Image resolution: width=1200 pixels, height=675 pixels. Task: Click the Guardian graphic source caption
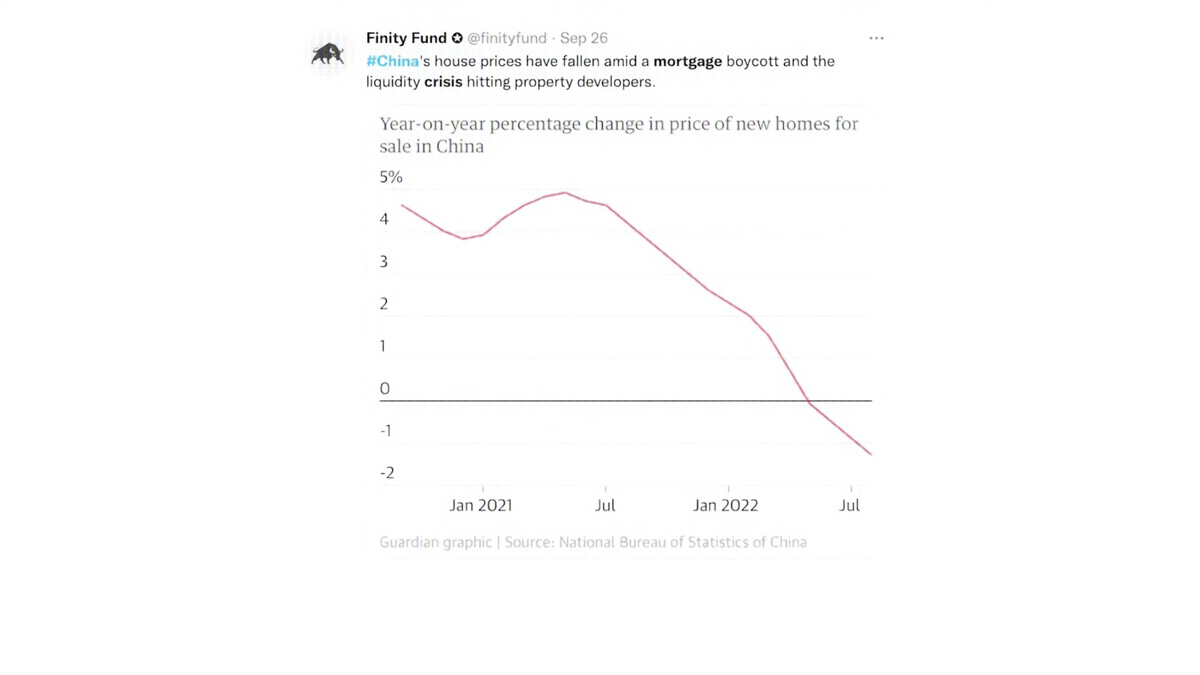(593, 542)
